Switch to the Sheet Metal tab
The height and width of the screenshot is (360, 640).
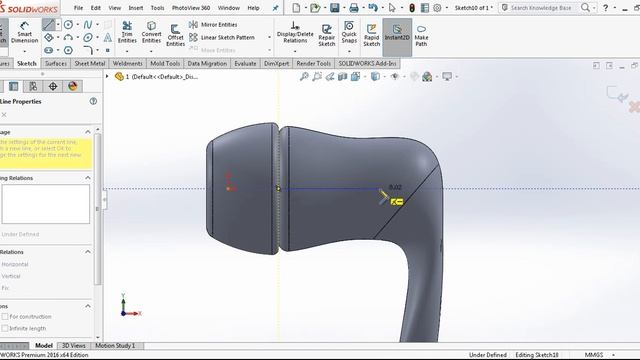[90, 64]
